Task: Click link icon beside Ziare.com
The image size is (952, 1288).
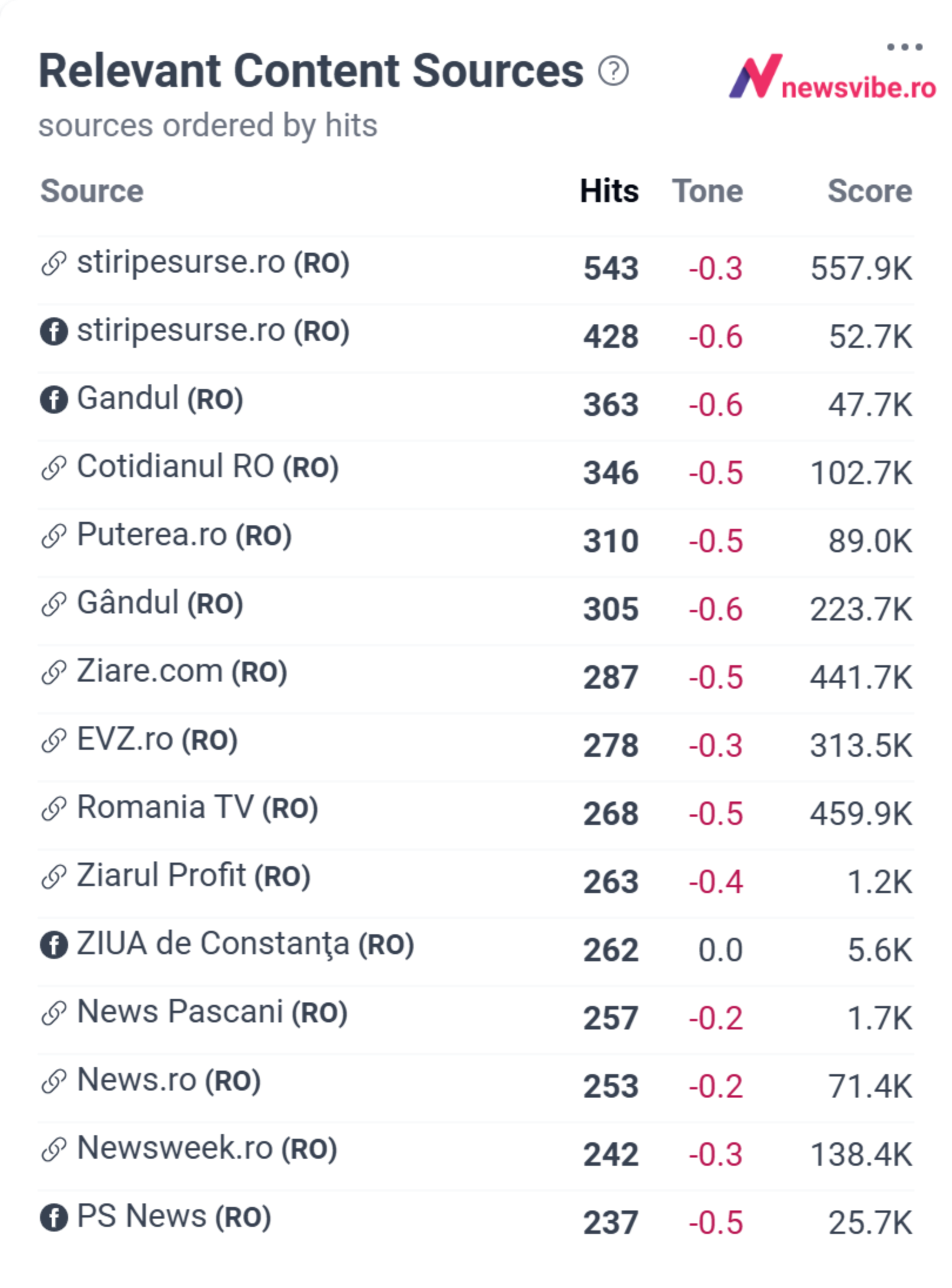Action: [53, 672]
